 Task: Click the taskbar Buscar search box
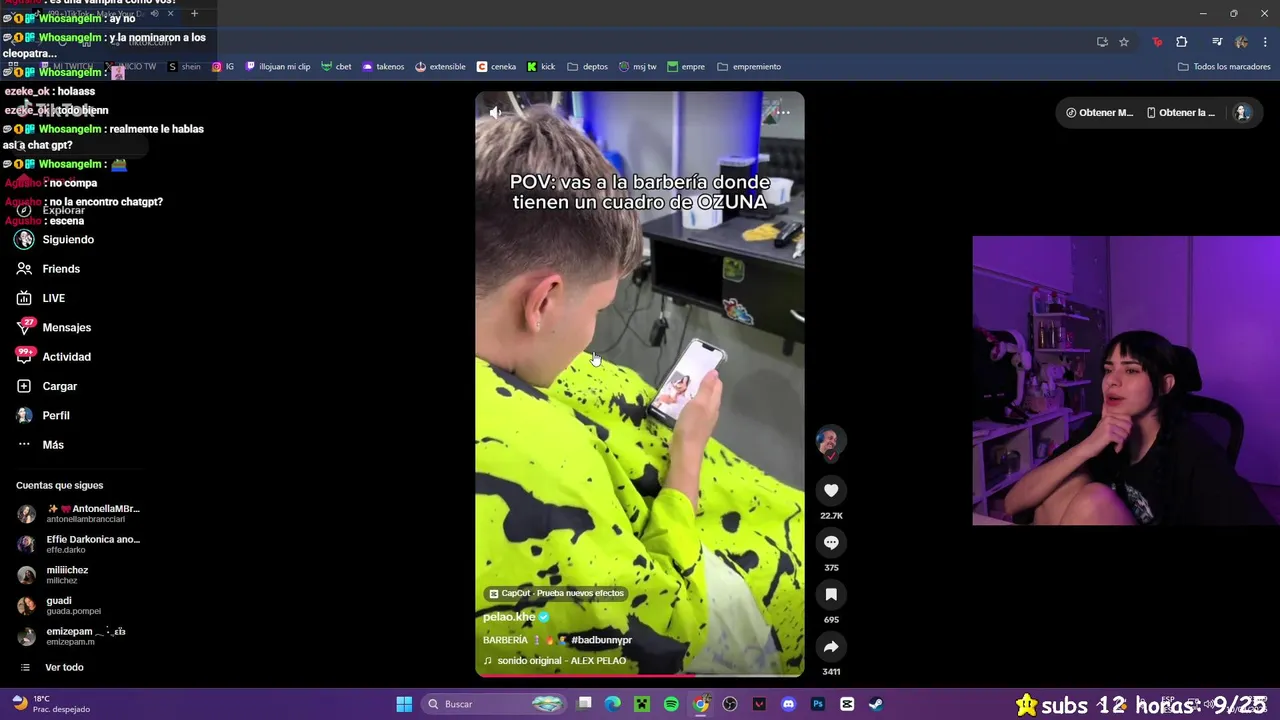494,704
